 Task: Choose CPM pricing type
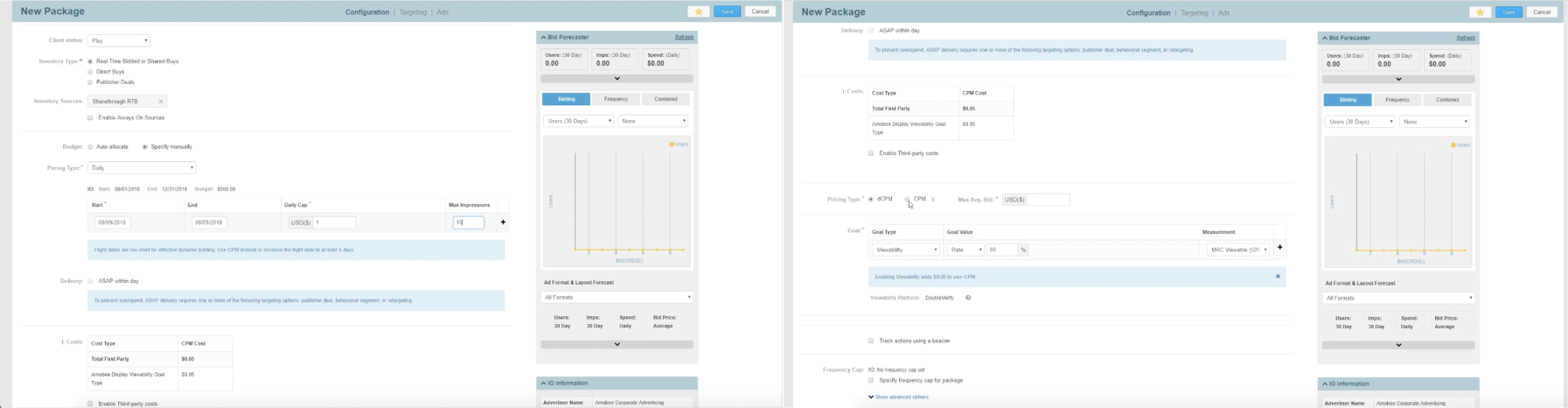tap(908, 200)
